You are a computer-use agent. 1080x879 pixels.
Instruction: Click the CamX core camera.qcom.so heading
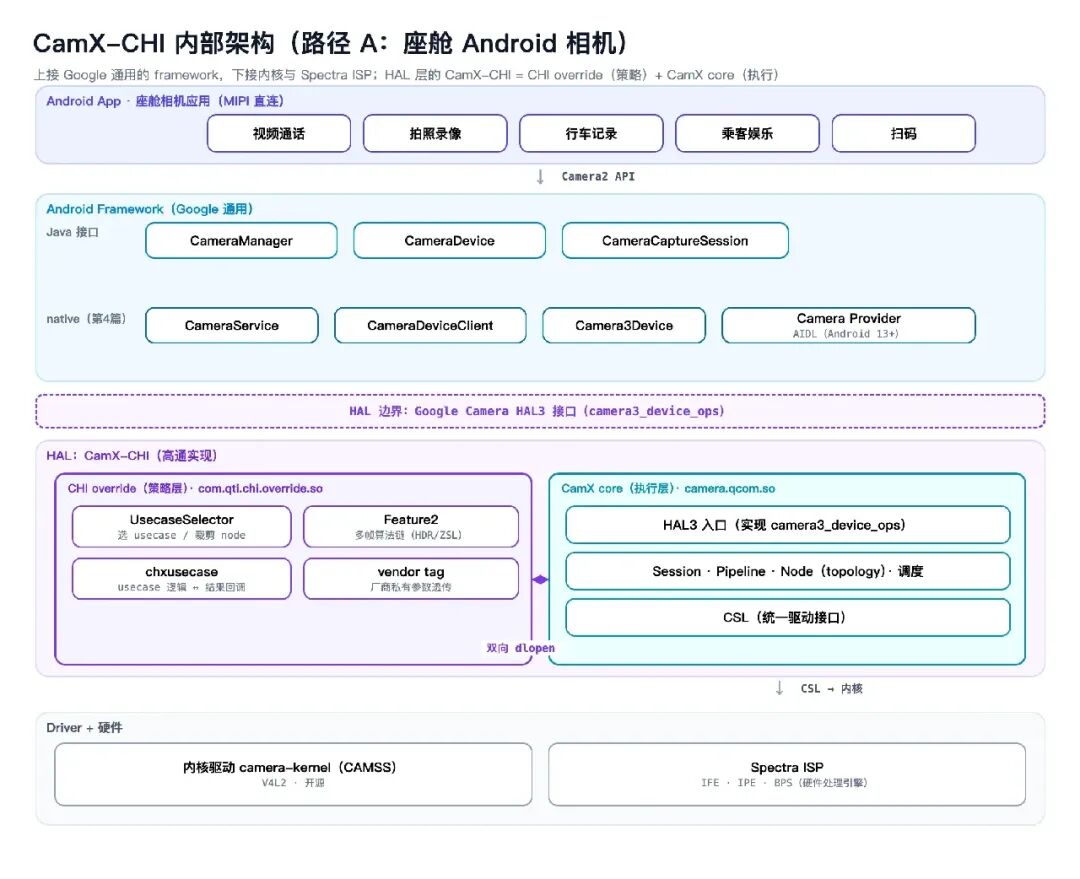[x=668, y=488]
